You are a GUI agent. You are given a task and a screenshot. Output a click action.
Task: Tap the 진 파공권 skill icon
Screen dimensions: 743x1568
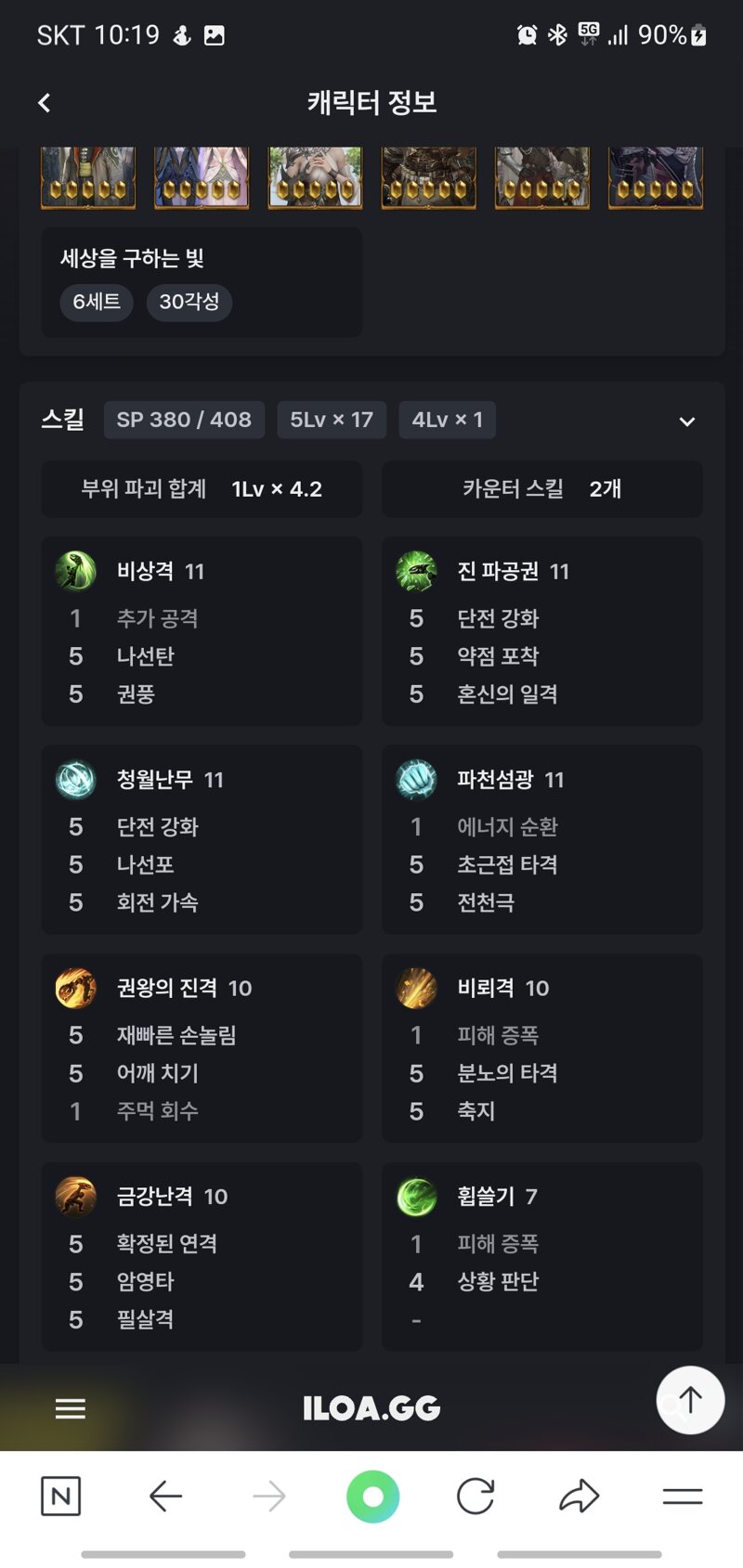click(x=416, y=571)
